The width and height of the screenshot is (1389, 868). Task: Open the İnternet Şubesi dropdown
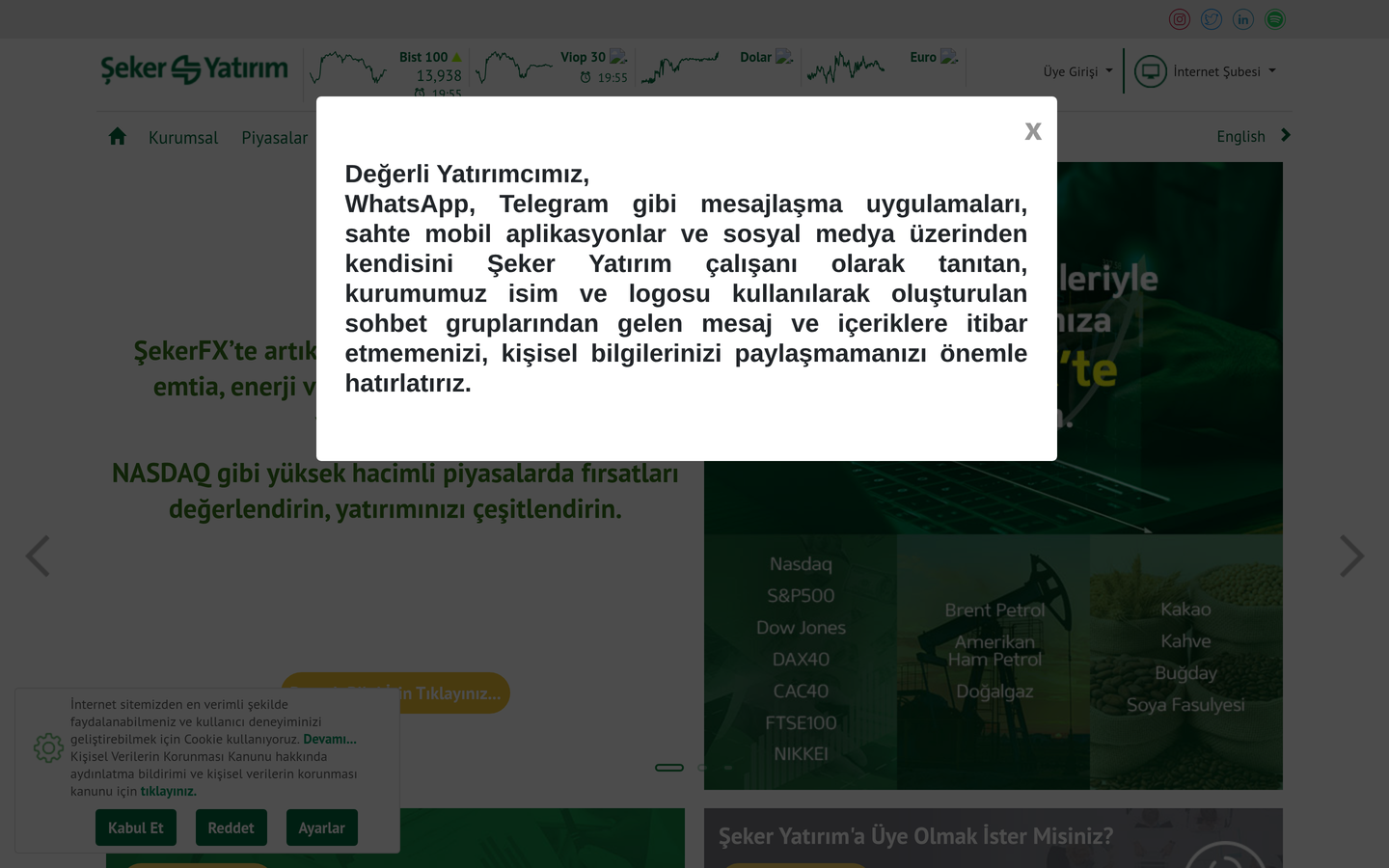pos(1224,71)
